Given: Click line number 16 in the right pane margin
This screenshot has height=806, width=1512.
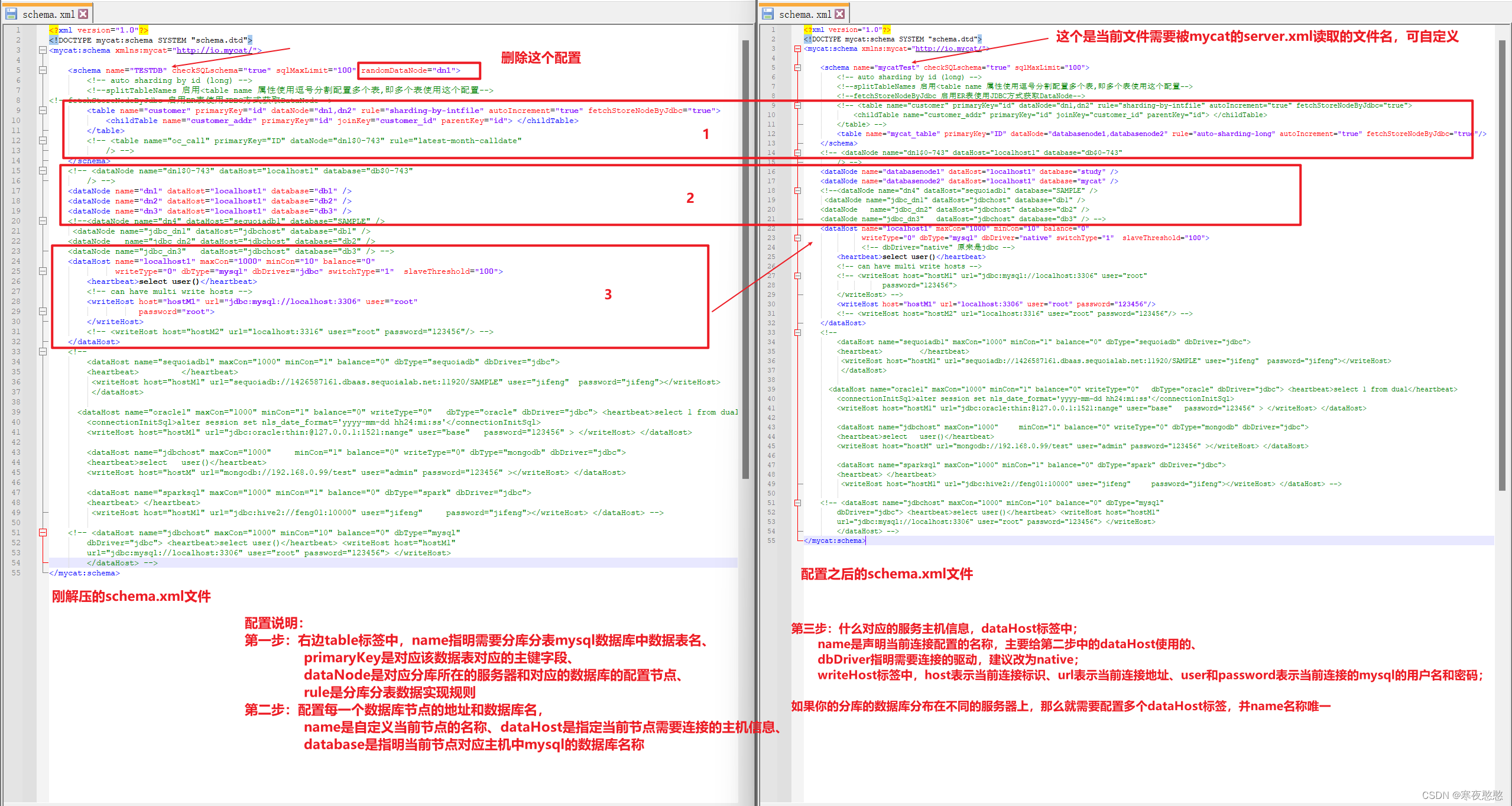Looking at the screenshot, I should 771,171.
